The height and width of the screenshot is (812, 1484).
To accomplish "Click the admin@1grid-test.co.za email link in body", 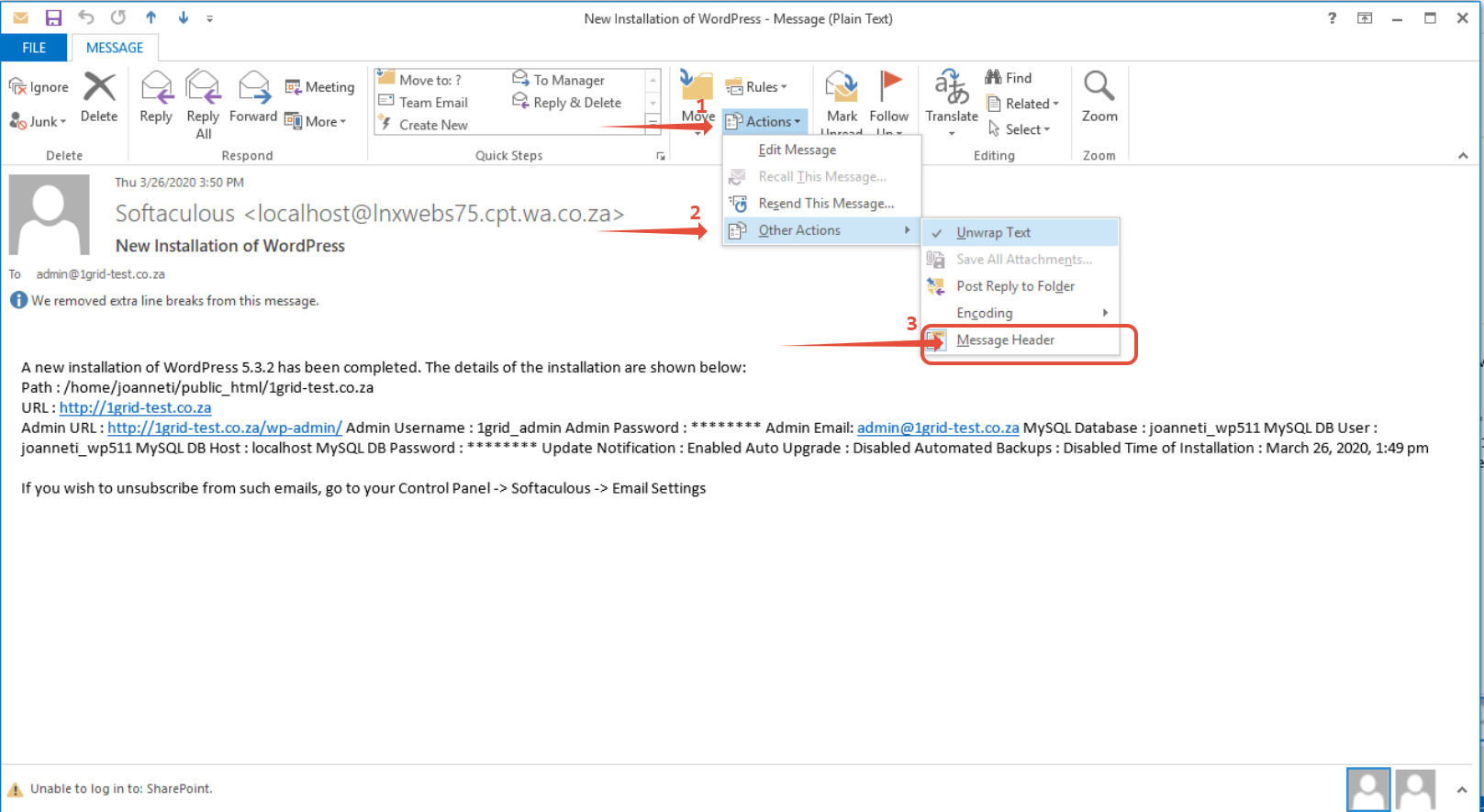I will click(938, 428).
